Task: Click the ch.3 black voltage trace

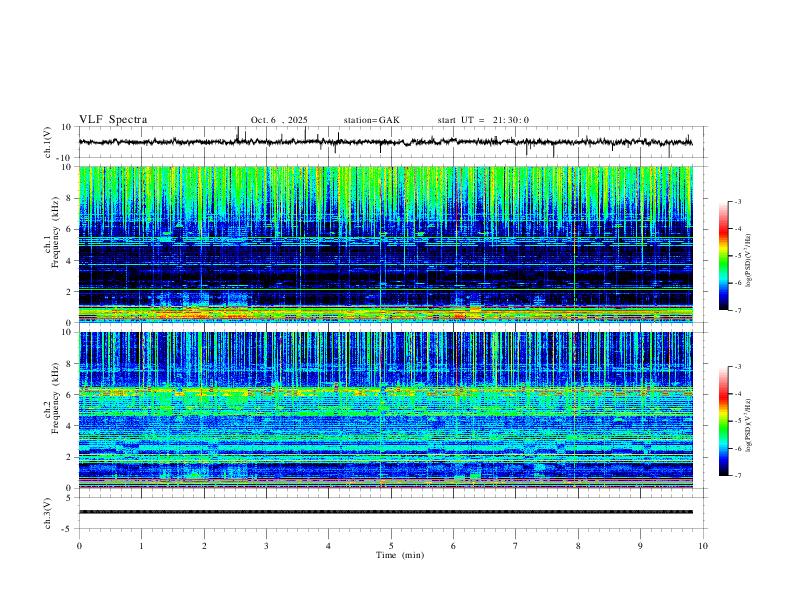Action: click(385, 512)
